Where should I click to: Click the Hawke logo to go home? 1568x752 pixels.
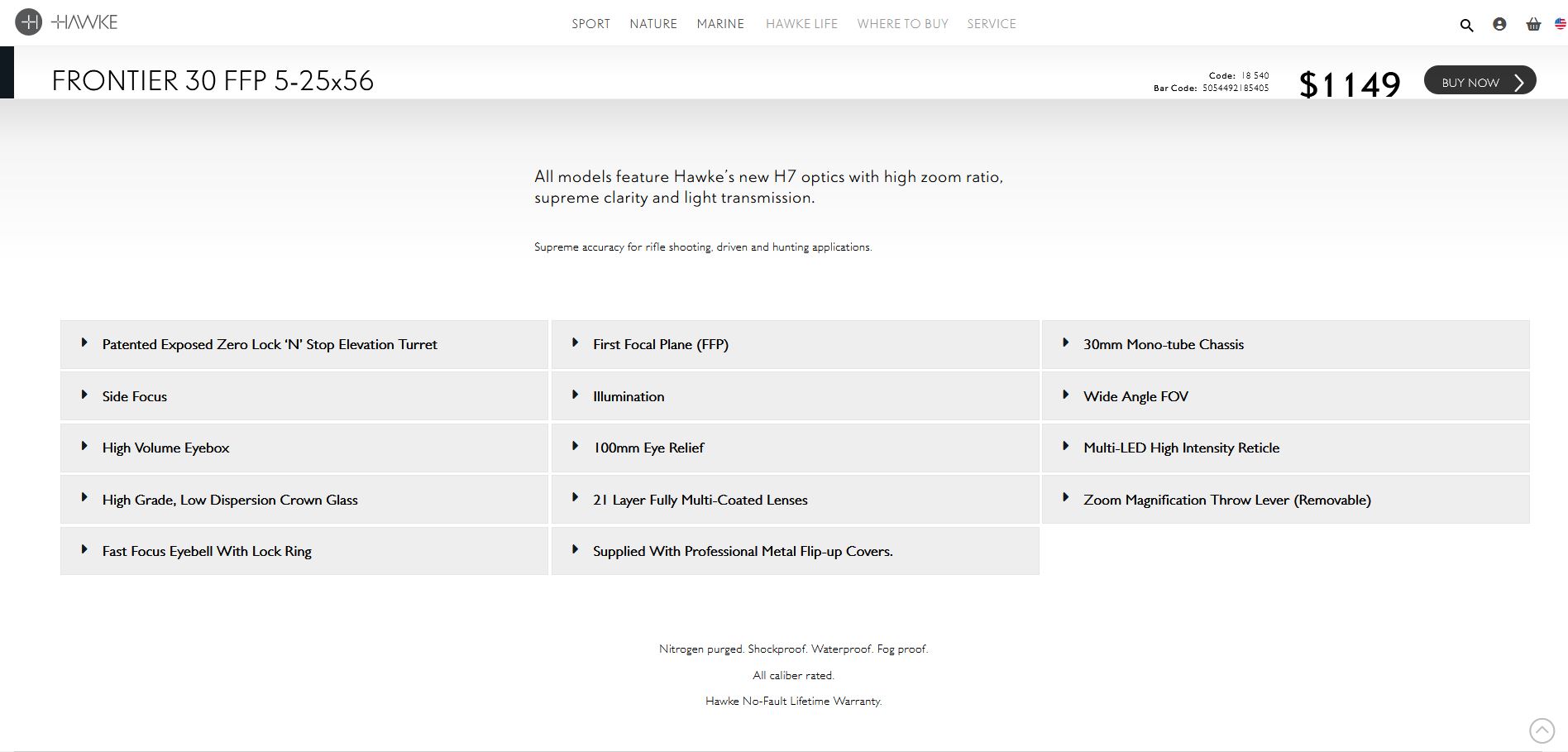pyautogui.click(x=67, y=22)
